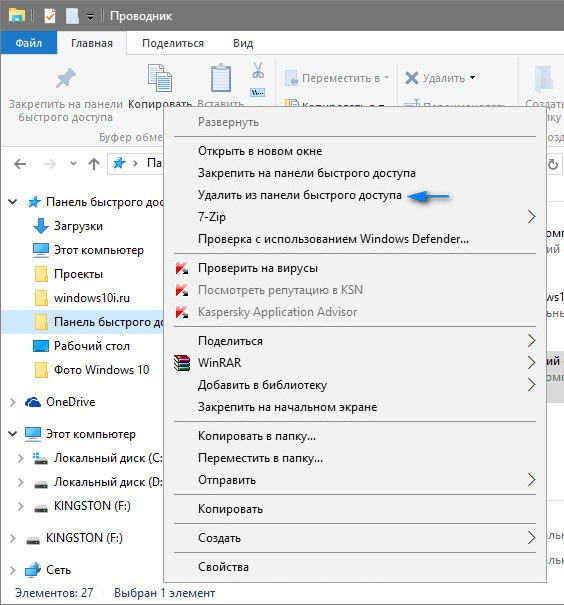This screenshot has width=564, height=605.
Task: Click the Forward navigation arrow
Action: click(x=50, y=164)
